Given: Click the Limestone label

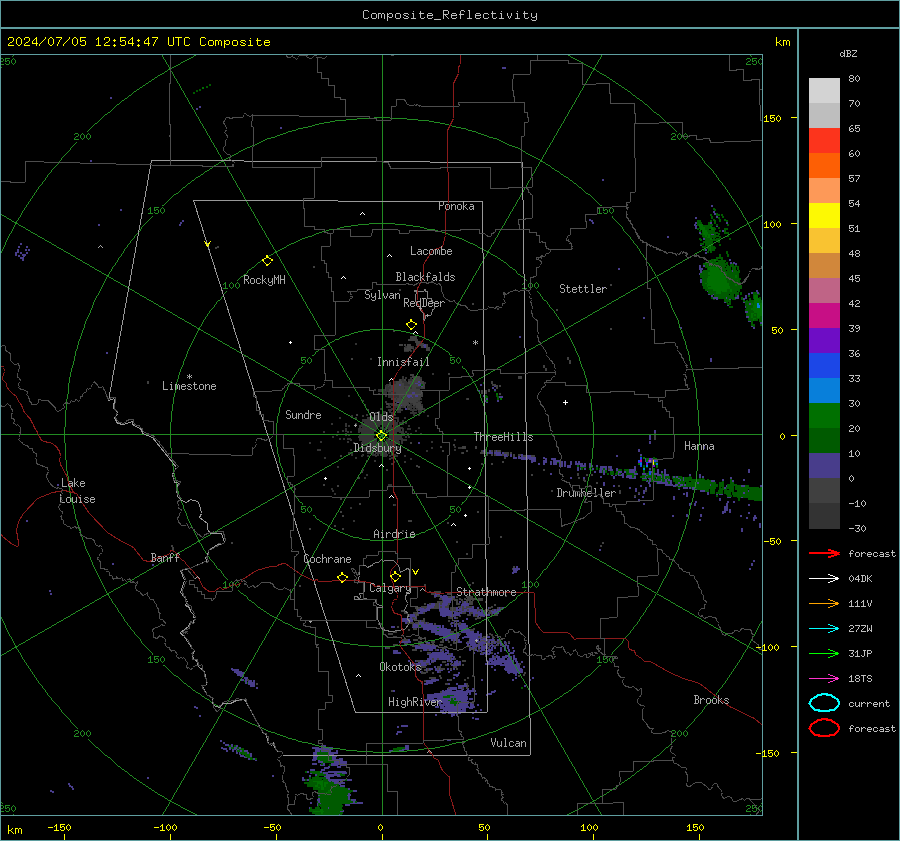Looking at the screenshot, I should (x=189, y=386).
